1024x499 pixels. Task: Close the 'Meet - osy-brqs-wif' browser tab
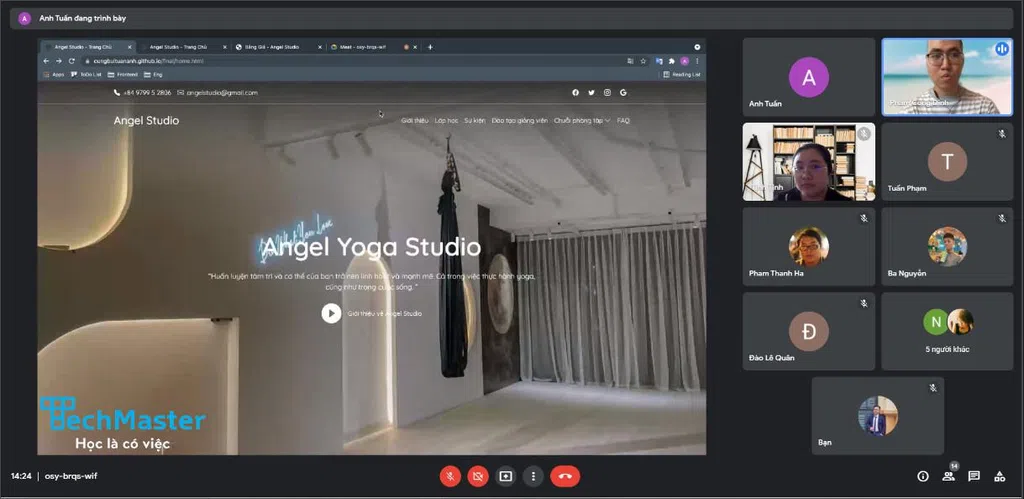click(x=416, y=47)
